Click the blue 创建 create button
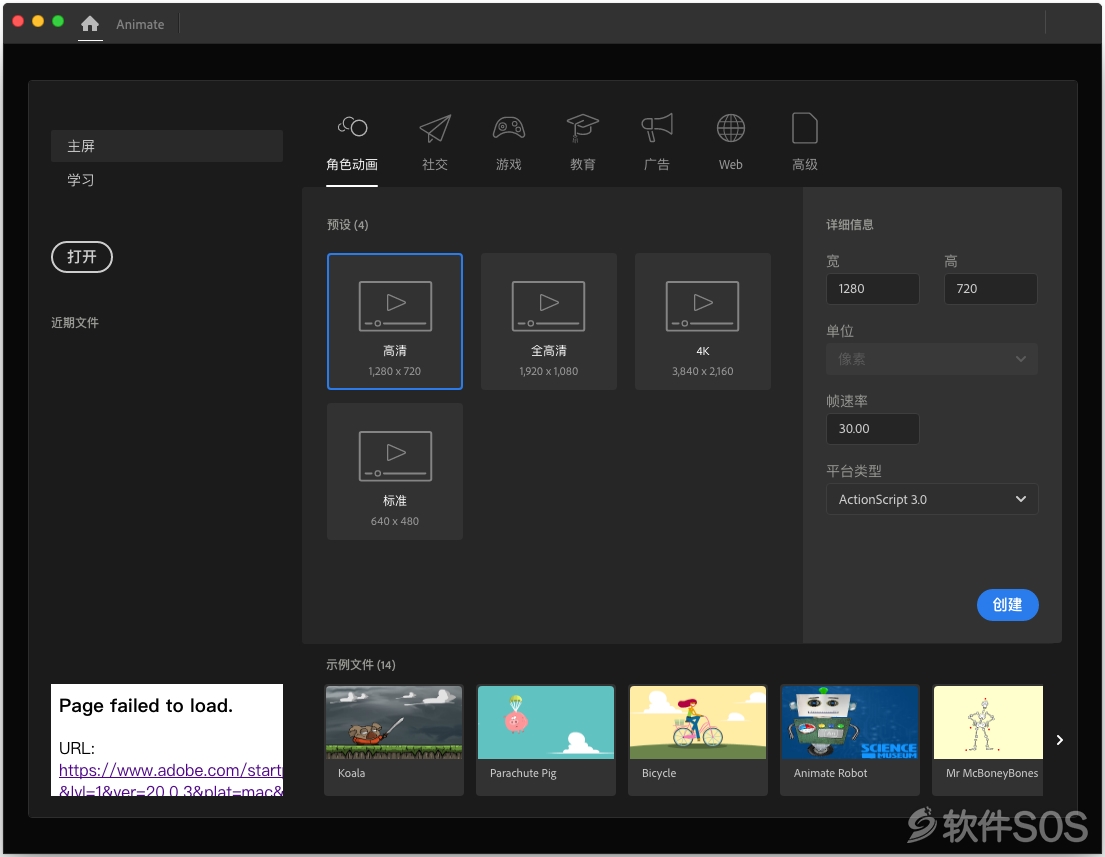This screenshot has height=857, width=1105. tap(1008, 605)
